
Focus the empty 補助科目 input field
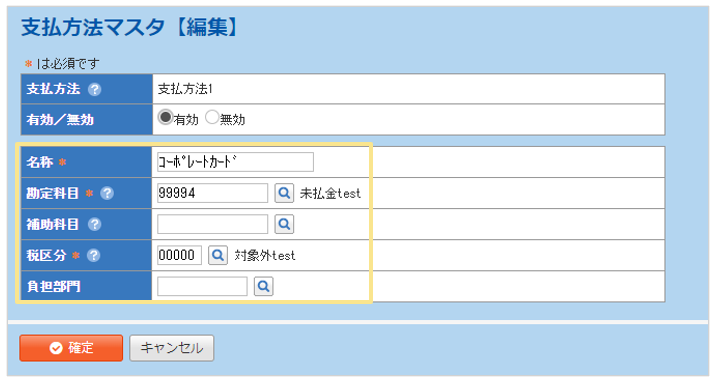(x=212, y=224)
